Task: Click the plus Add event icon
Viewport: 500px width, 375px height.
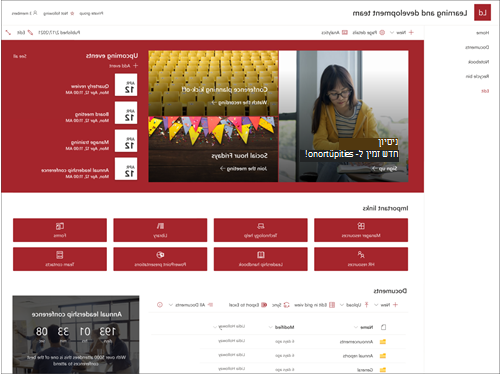Action: pyautogui.click(x=135, y=66)
